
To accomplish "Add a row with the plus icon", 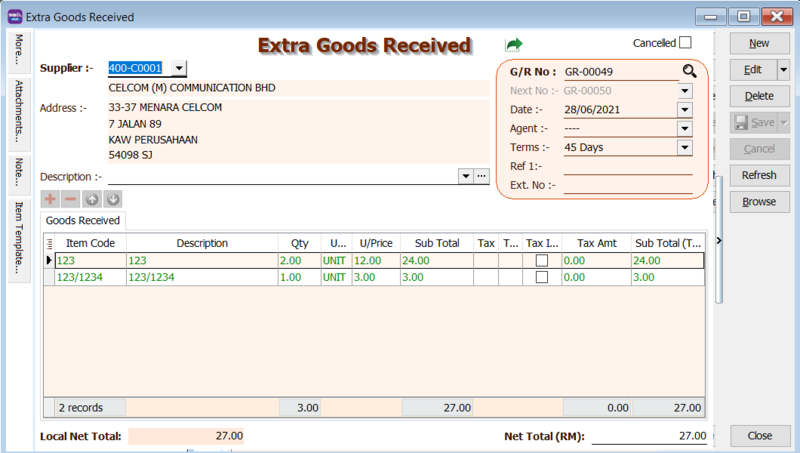I will point(51,199).
